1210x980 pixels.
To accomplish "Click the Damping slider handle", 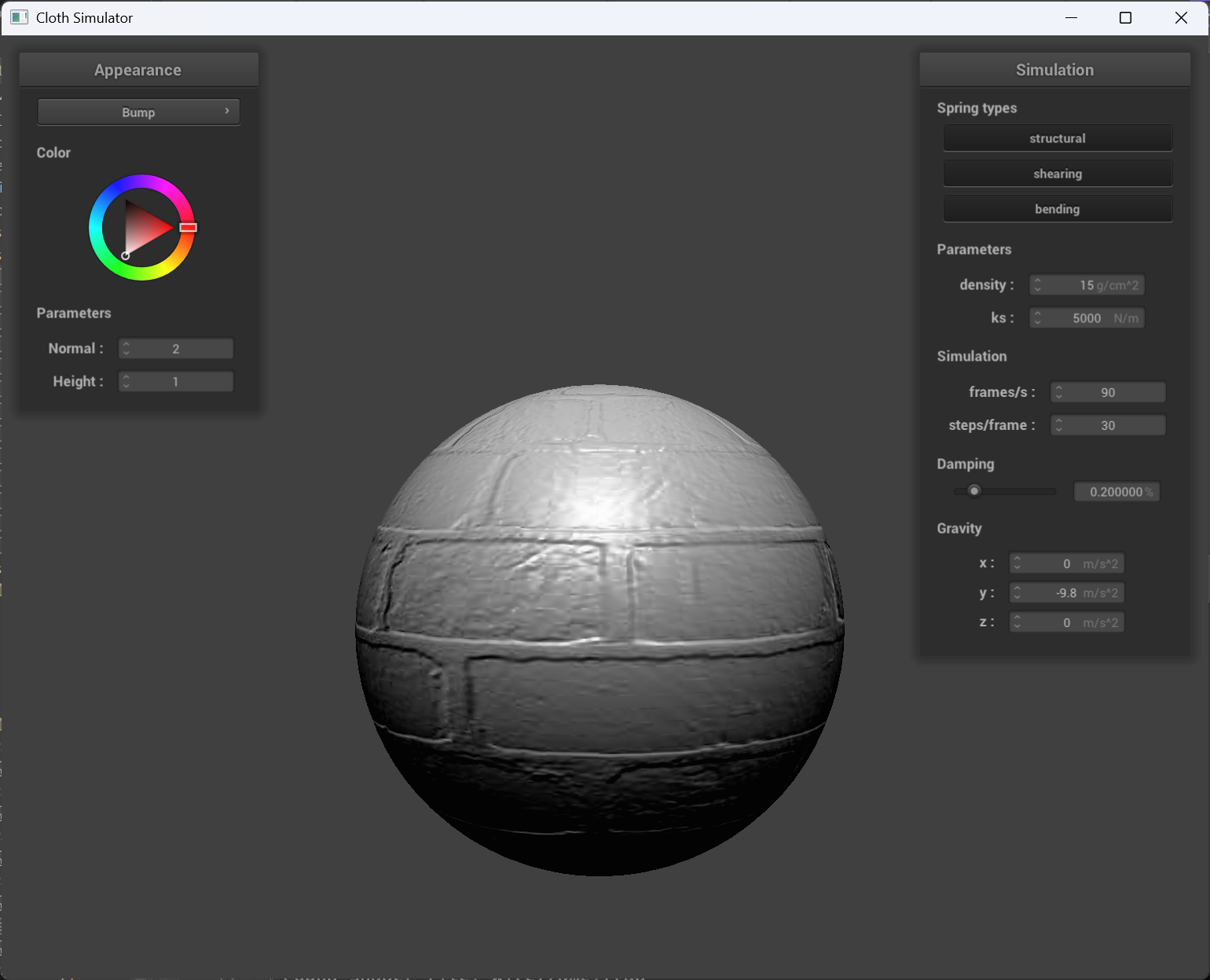I will [x=974, y=491].
